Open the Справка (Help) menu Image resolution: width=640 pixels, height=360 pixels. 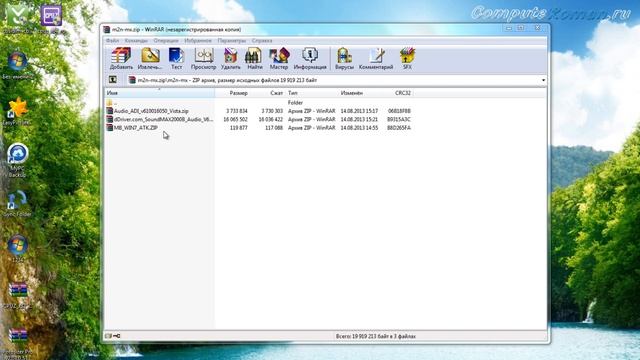[262, 41]
